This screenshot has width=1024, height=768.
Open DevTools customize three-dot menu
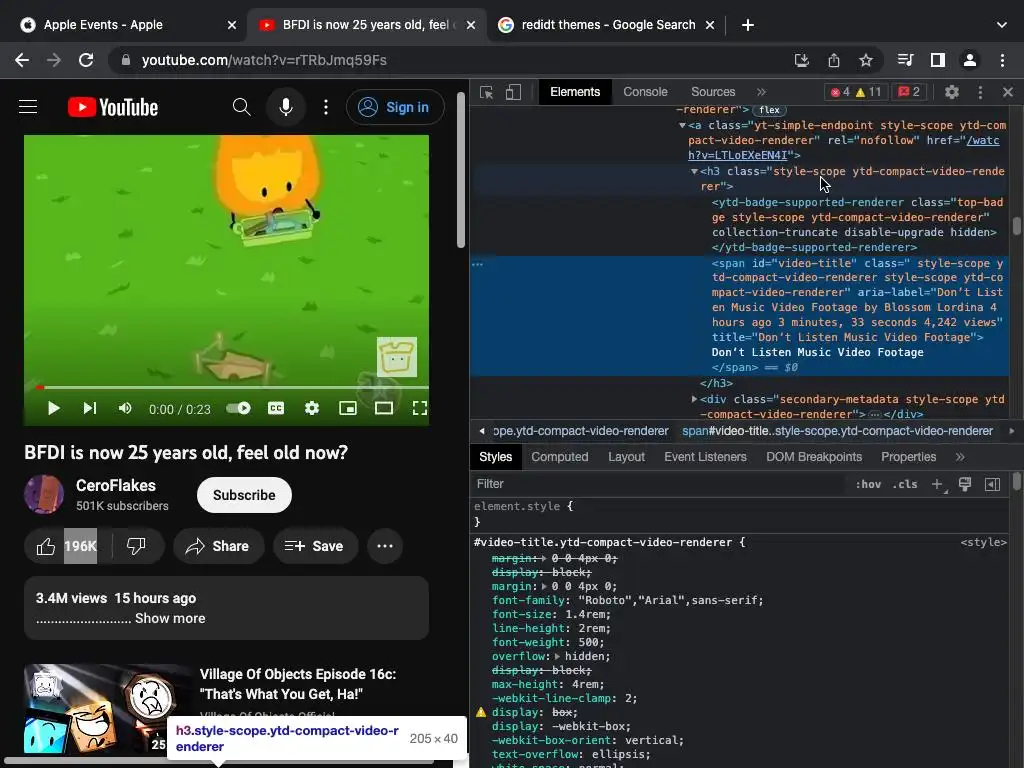[980, 92]
